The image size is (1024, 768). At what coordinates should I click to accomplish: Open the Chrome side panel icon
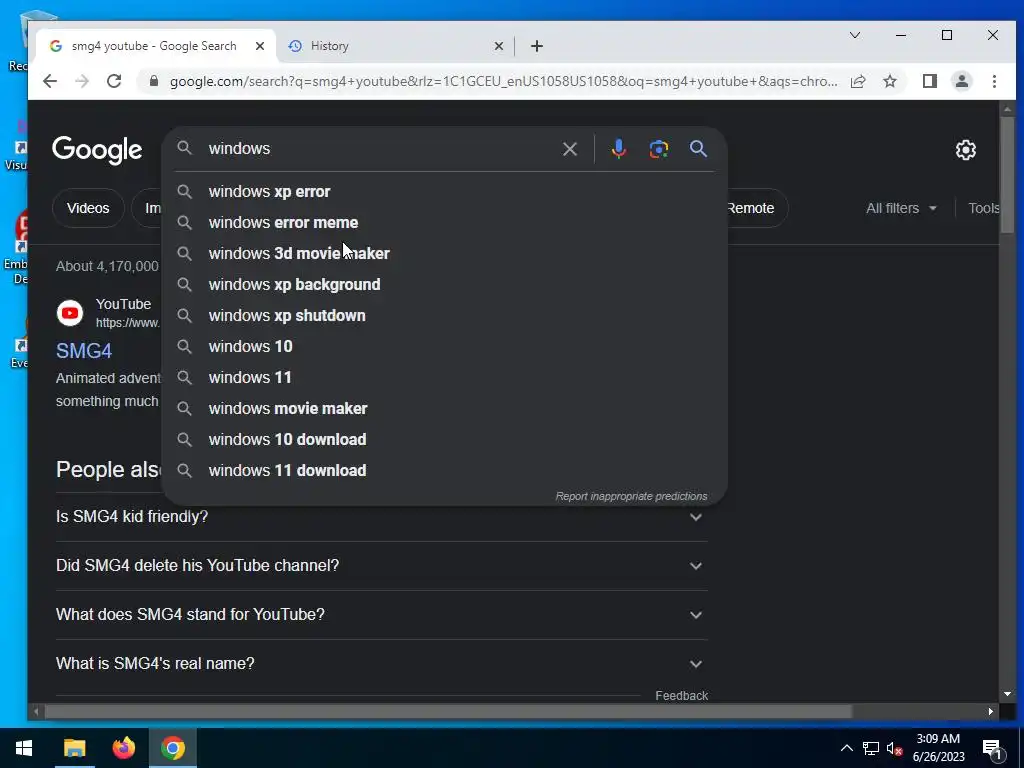[x=929, y=81]
